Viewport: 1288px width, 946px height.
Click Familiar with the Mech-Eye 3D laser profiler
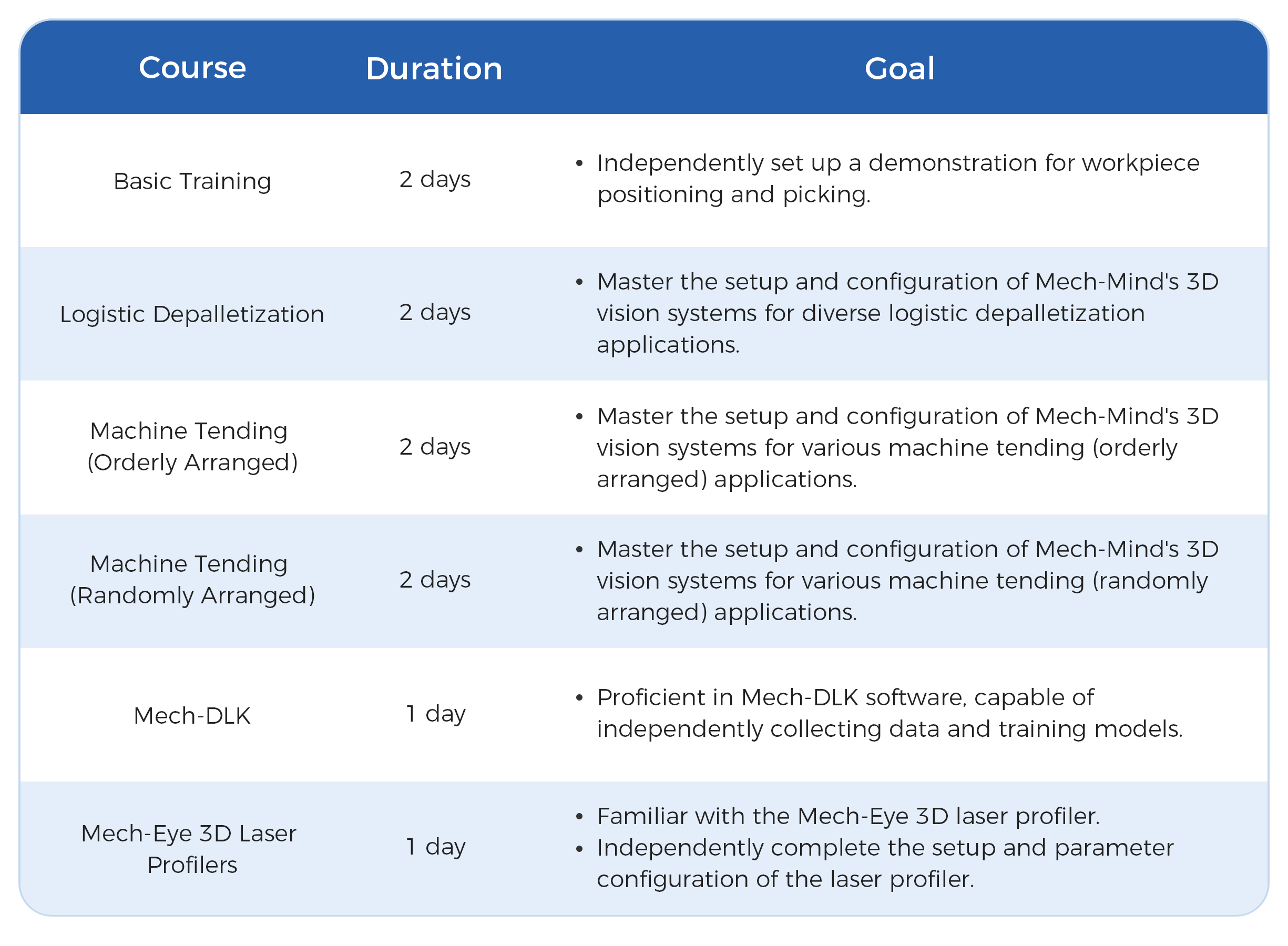tap(848, 816)
